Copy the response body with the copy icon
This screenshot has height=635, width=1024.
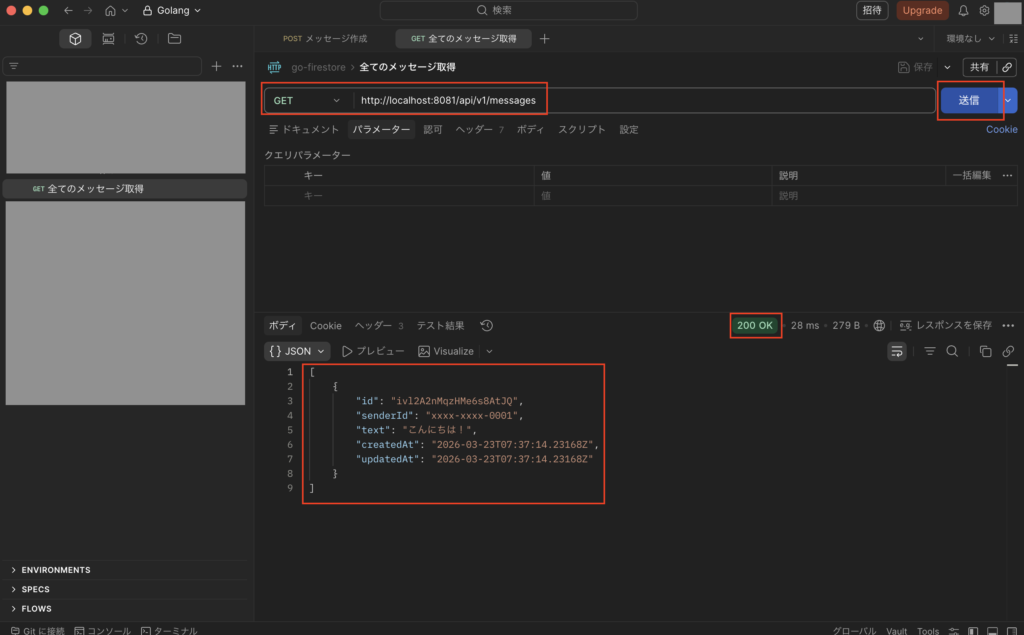pos(985,351)
